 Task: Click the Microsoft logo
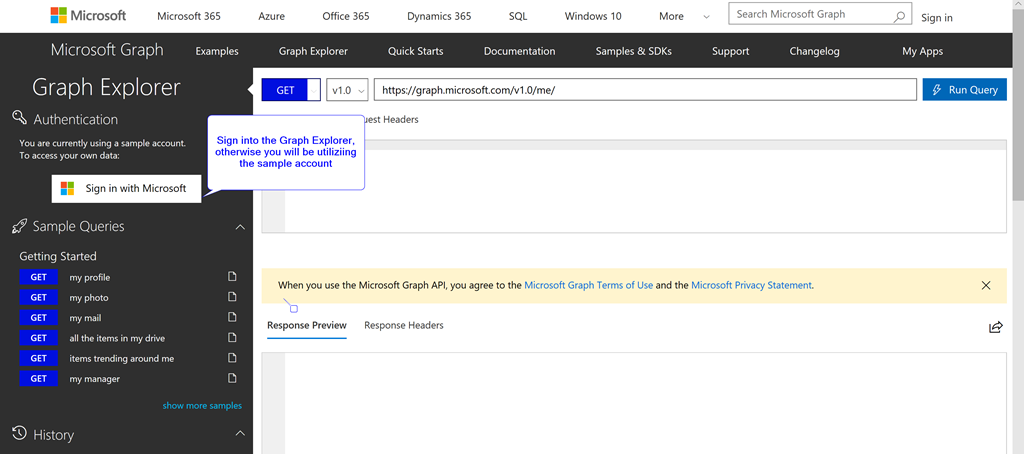[88, 16]
